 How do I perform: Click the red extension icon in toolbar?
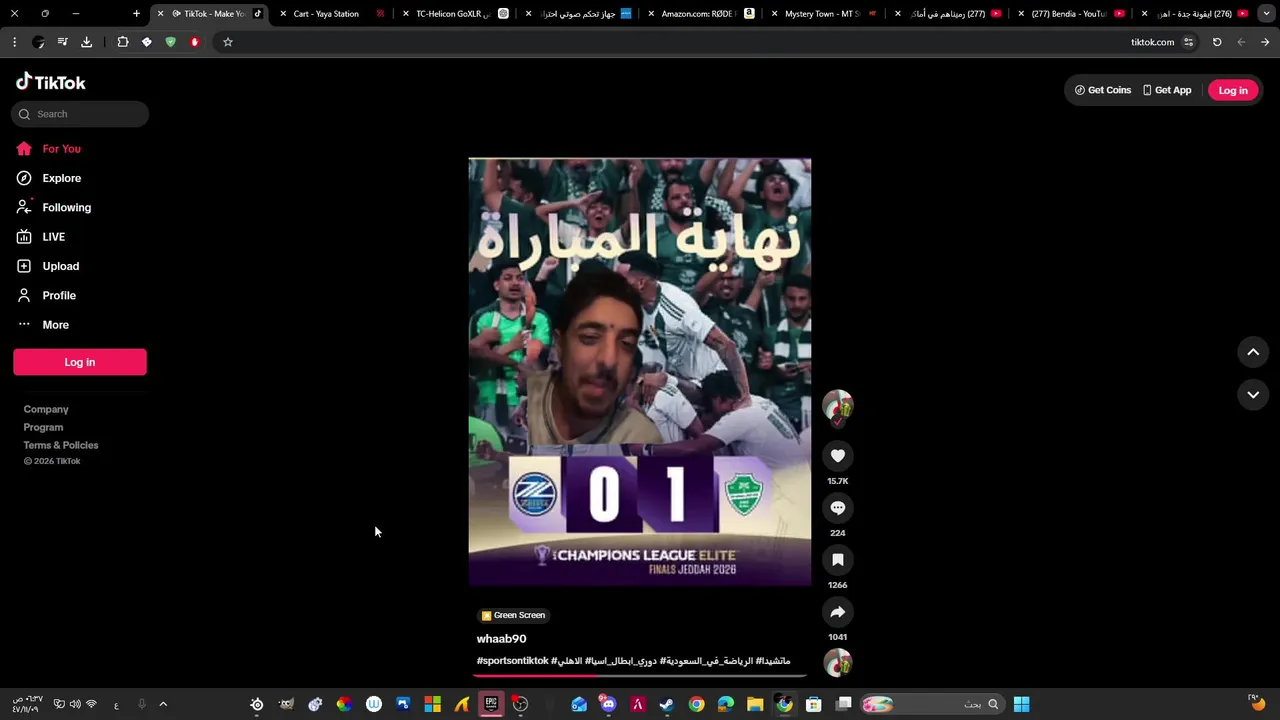pos(194,42)
